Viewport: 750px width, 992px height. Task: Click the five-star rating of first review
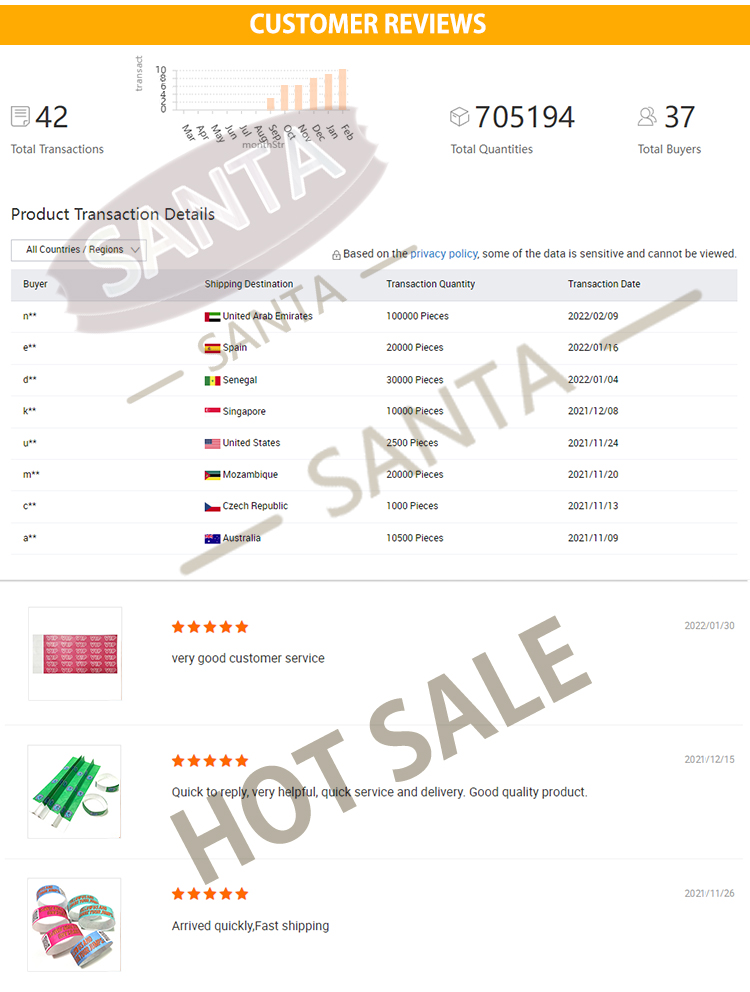(209, 627)
